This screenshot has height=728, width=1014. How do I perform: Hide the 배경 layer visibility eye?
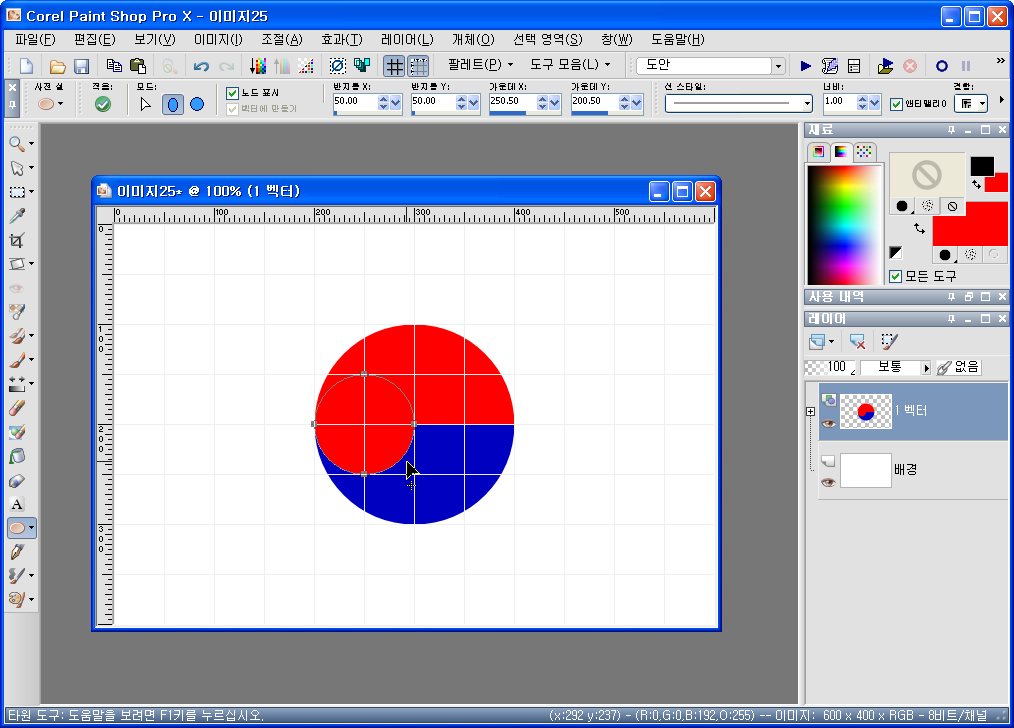point(828,481)
